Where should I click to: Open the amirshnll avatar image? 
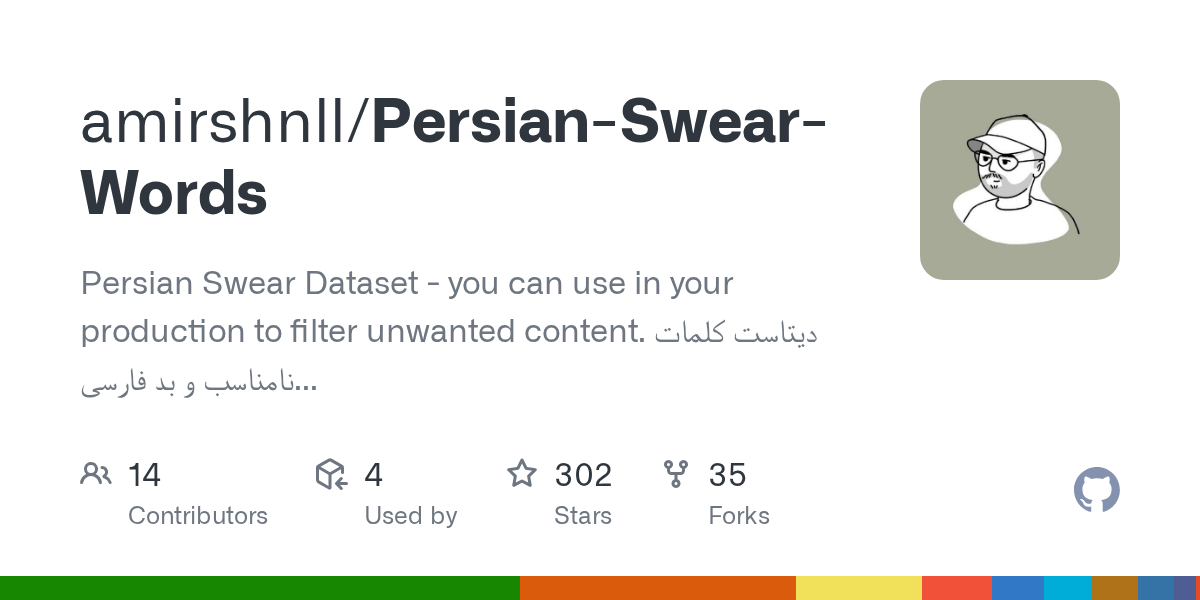[x=1019, y=180]
